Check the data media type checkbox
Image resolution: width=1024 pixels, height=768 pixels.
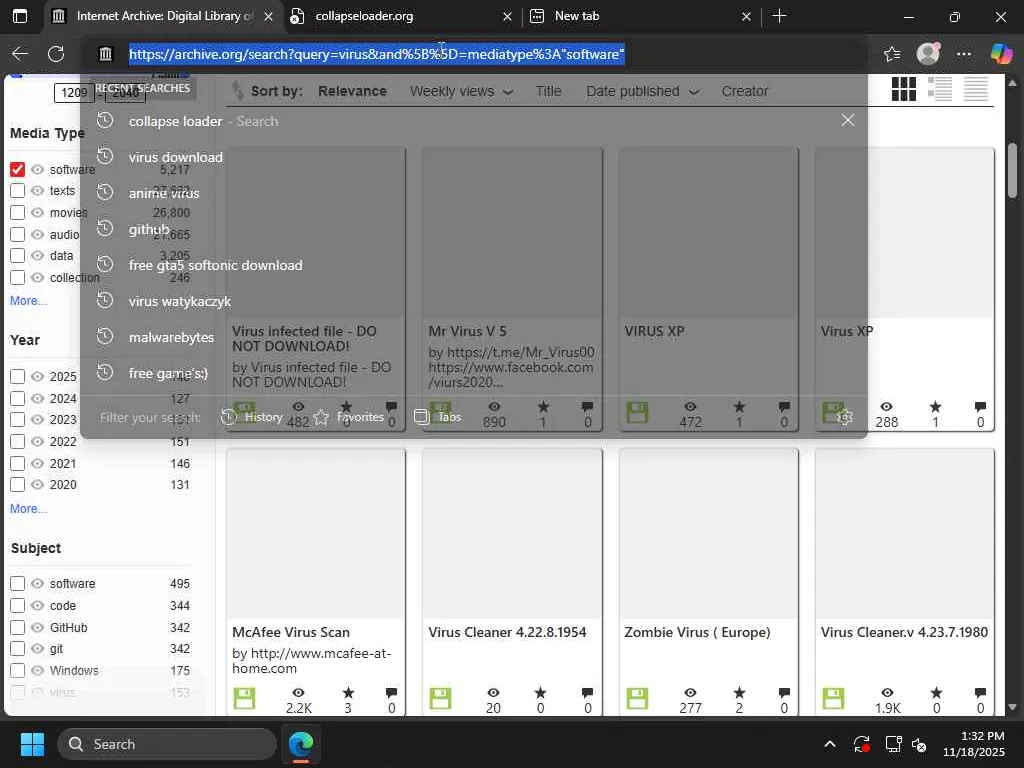pyautogui.click(x=18, y=256)
